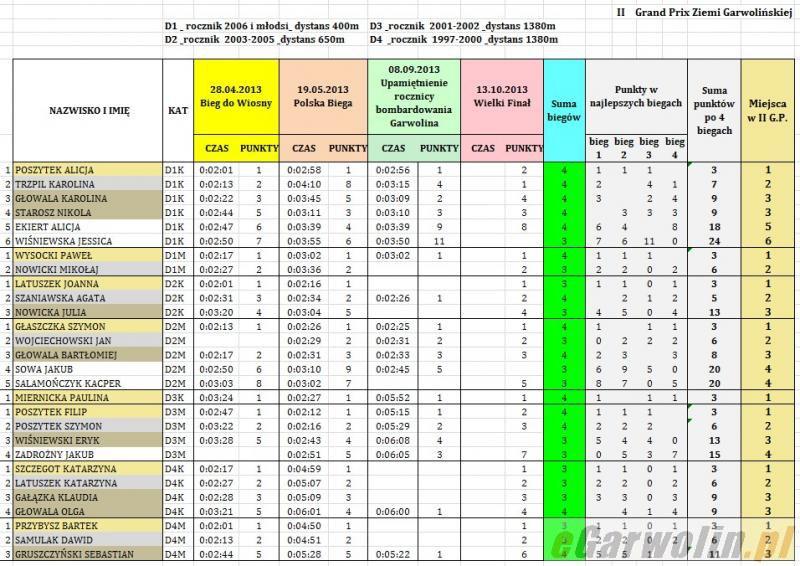The height and width of the screenshot is (566, 800).
Task: Click the CZAS sub-header under Bieg do Wiosny
Action: (217, 149)
